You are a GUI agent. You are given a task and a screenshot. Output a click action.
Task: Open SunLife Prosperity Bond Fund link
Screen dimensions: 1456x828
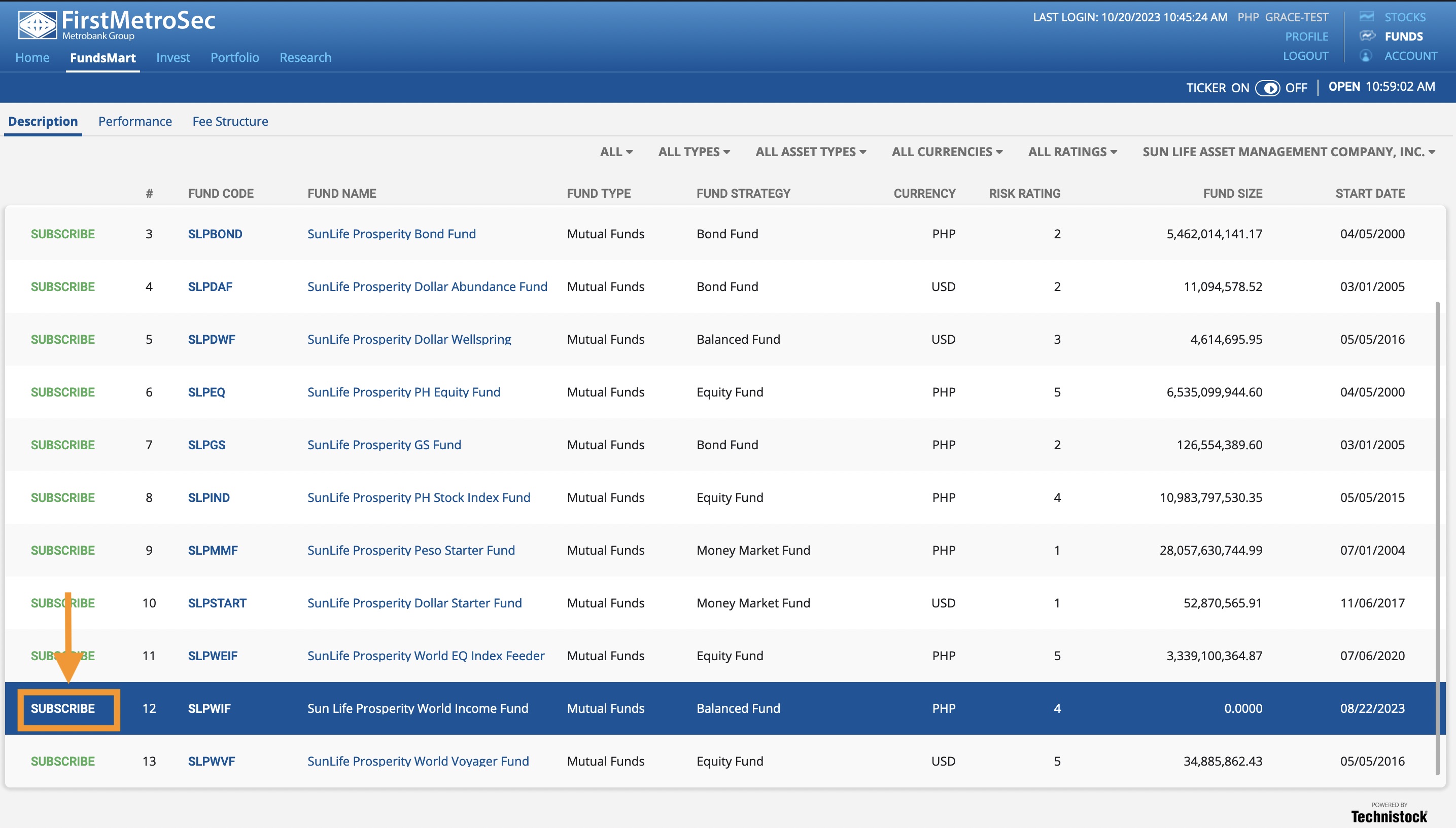point(392,234)
